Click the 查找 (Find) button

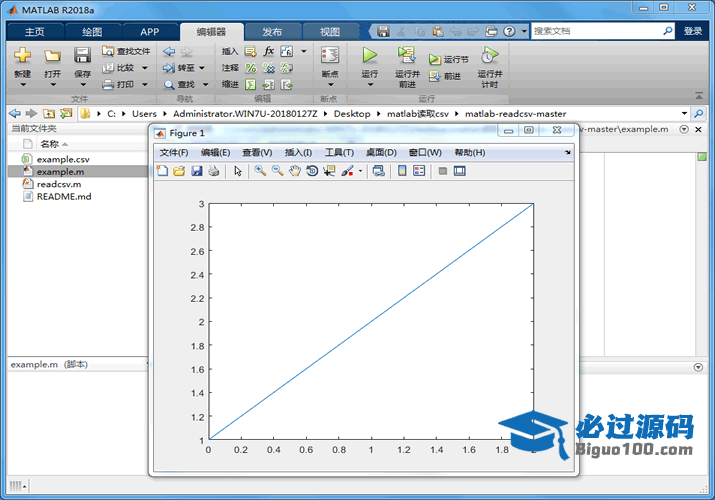179,84
